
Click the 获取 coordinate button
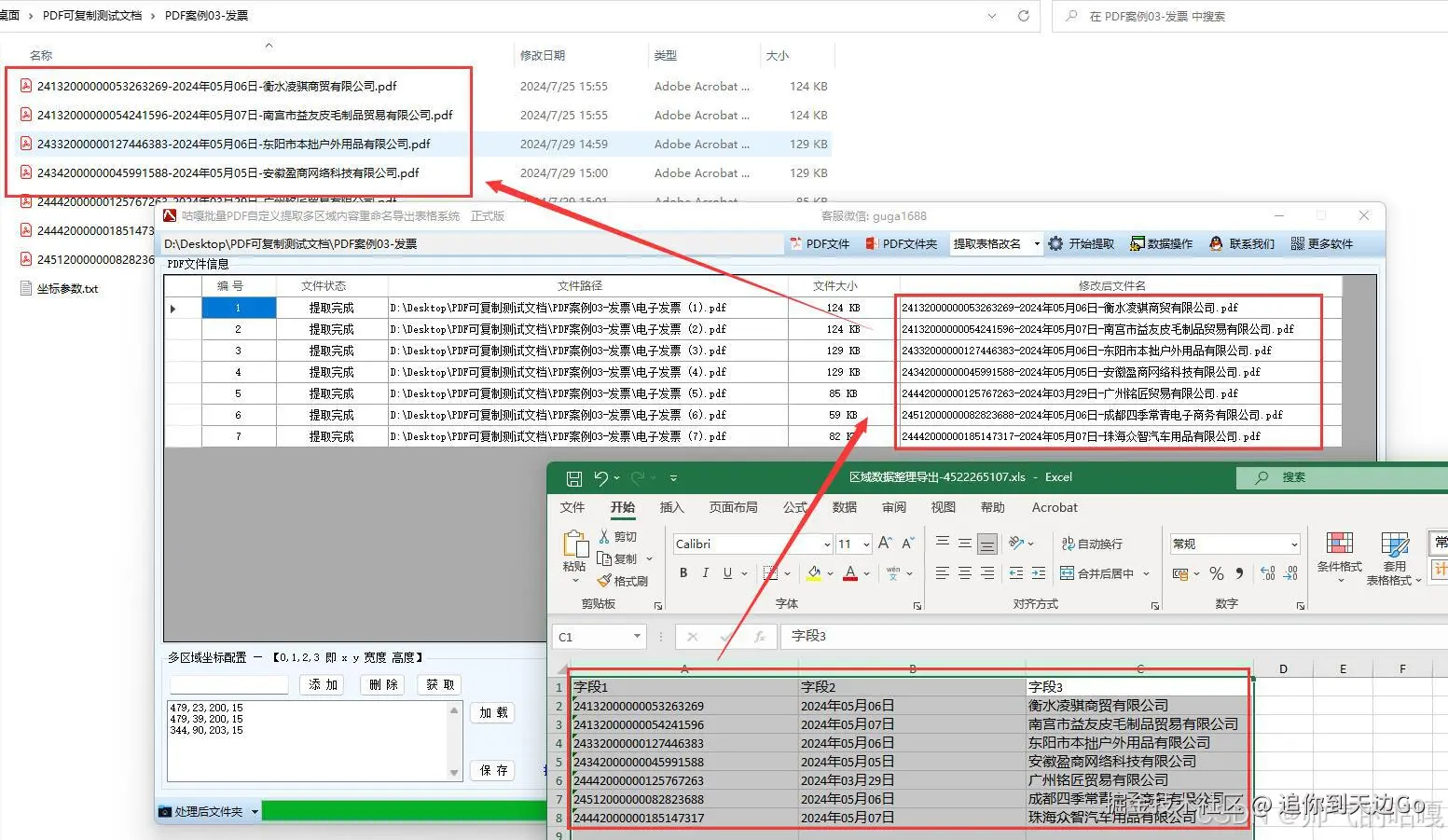pyautogui.click(x=440, y=685)
